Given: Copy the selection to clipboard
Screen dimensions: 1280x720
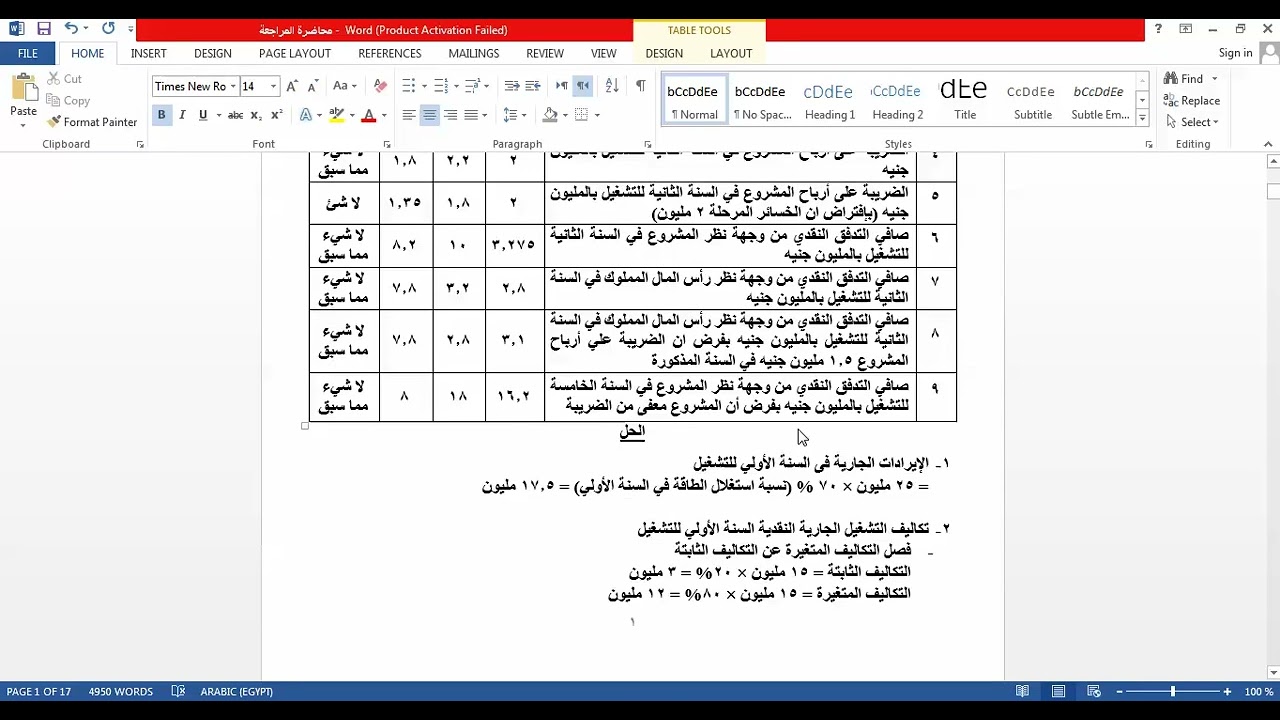Looking at the screenshot, I should coord(68,100).
